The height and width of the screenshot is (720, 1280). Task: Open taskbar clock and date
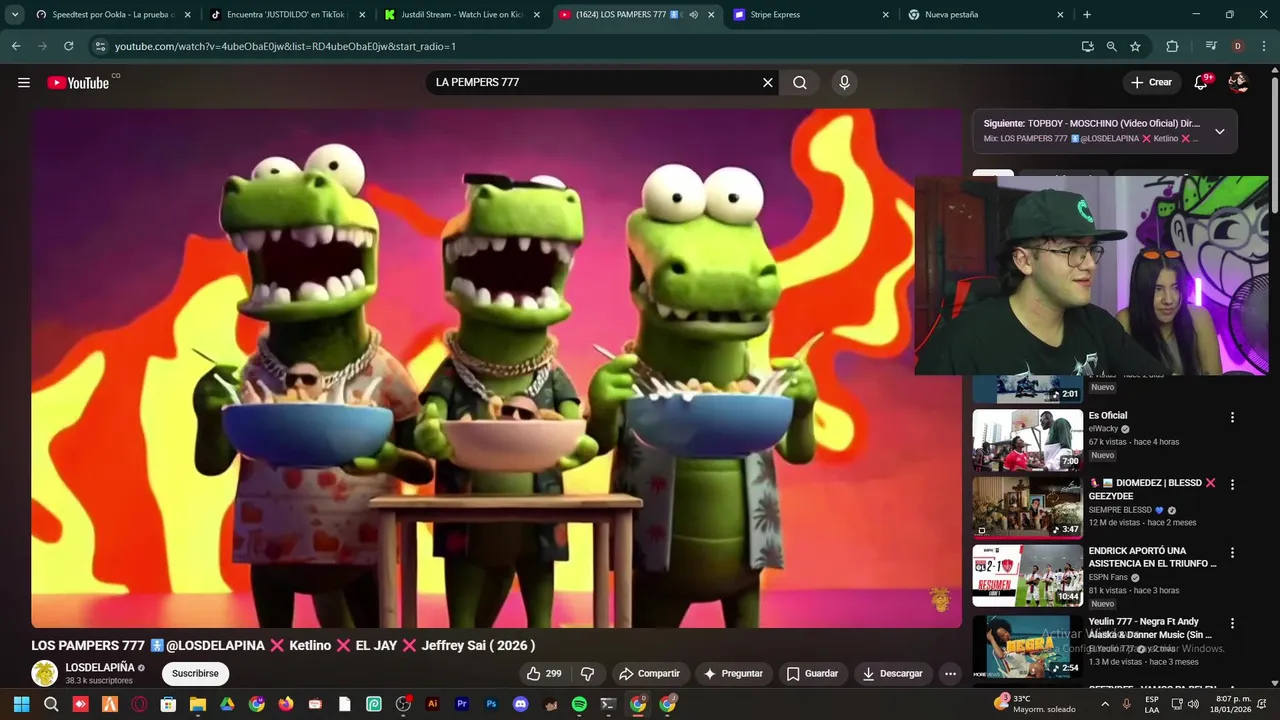(x=1232, y=704)
